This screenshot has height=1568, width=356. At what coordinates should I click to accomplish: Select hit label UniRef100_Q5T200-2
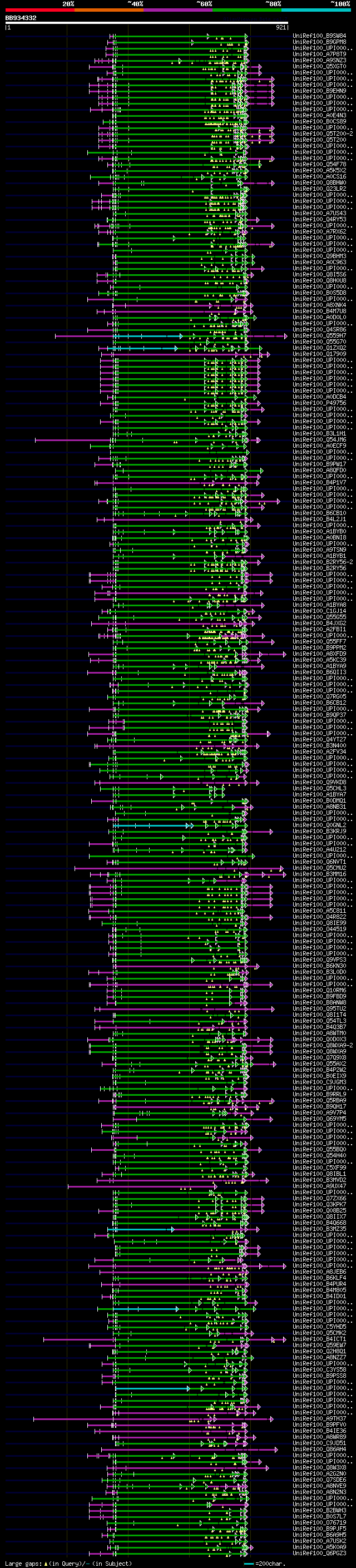click(323, 133)
